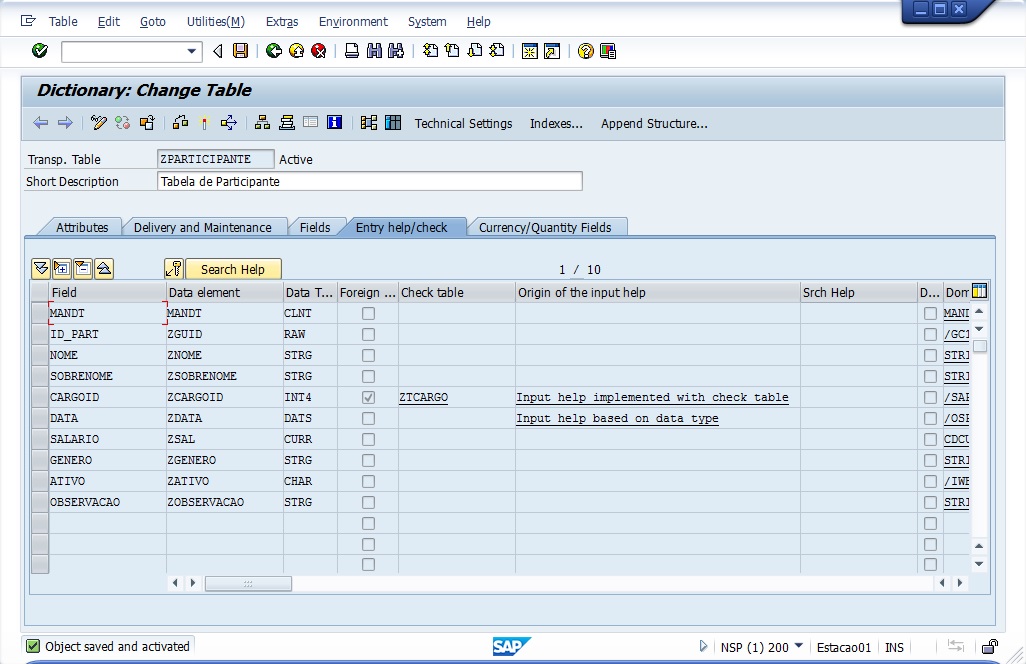Screen dimensions: 1026x664
Task: Toggle Foreign key checkbox for MANDT row
Action: pos(368,314)
